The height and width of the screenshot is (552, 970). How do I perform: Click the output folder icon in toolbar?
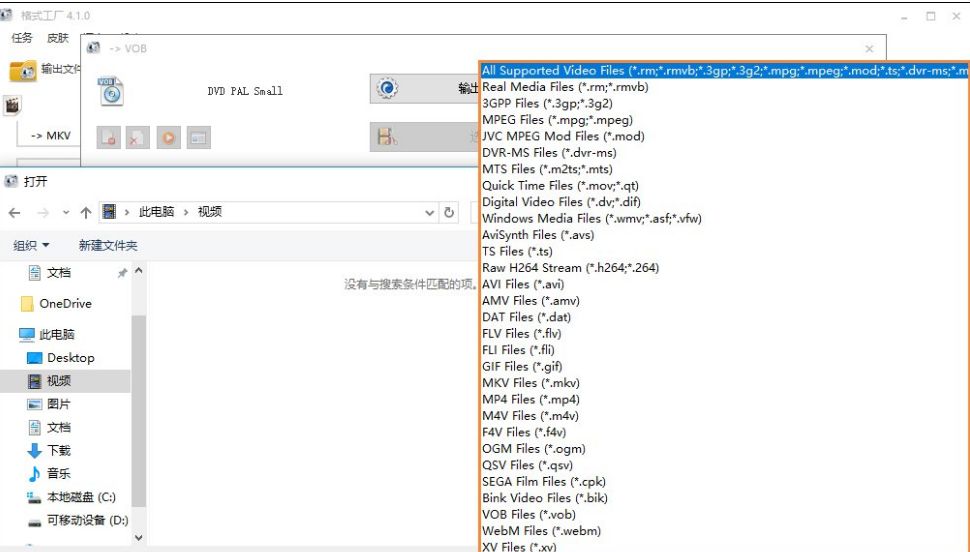point(23,71)
